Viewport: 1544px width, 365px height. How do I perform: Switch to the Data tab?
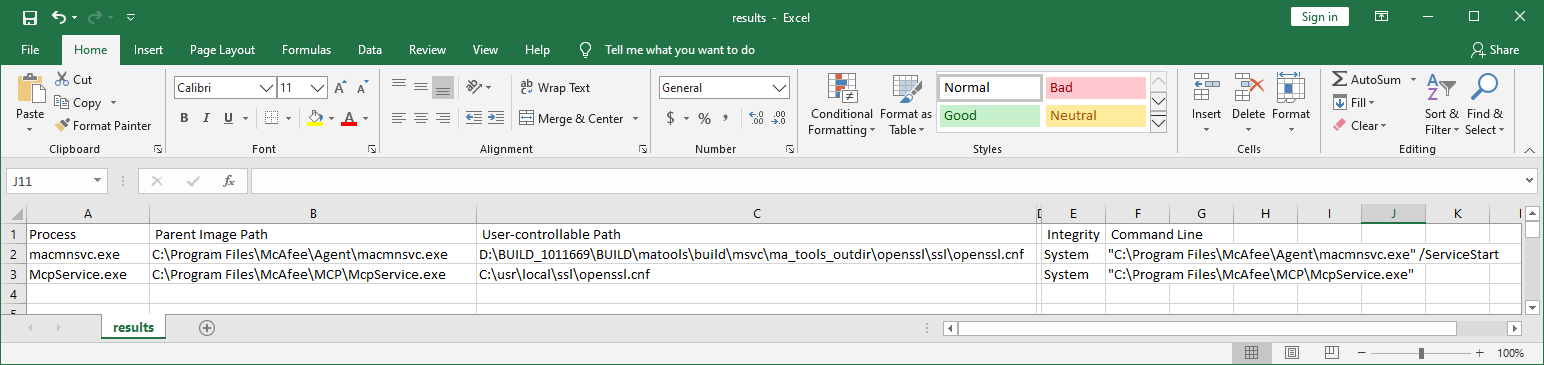(370, 50)
